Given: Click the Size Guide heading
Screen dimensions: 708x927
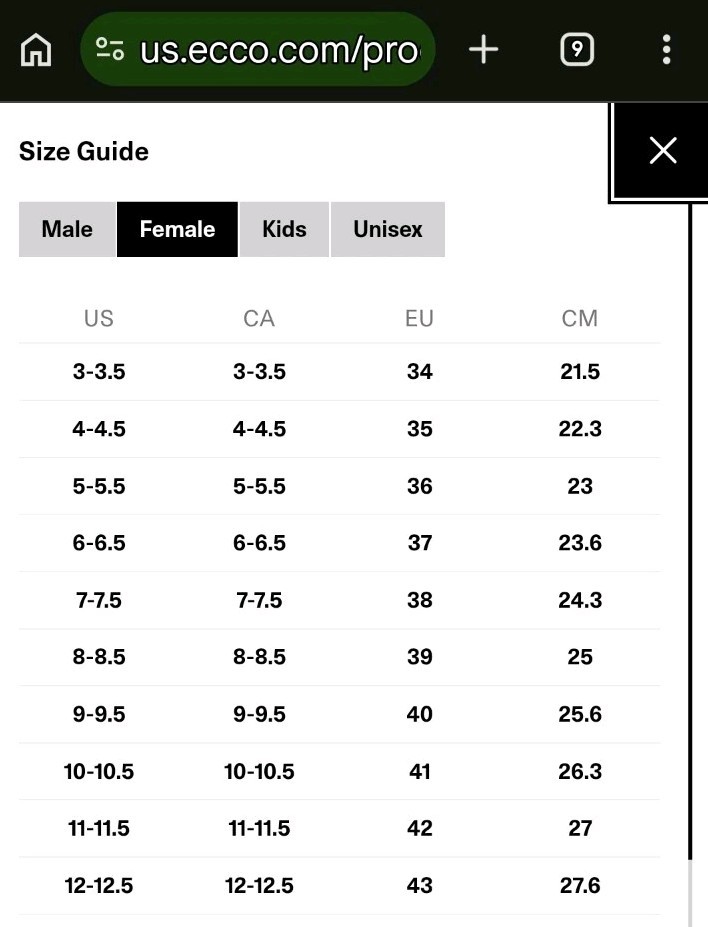Looking at the screenshot, I should point(84,151).
